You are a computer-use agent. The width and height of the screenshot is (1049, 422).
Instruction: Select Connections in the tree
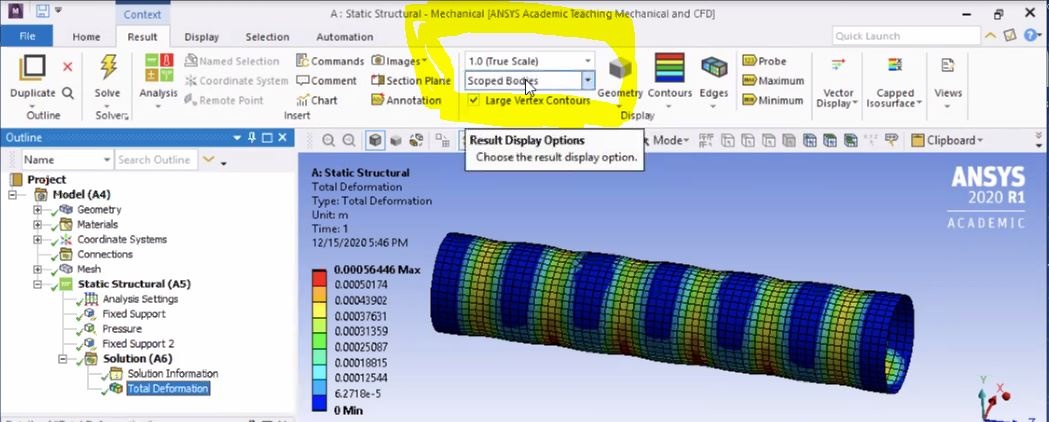pyautogui.click(x=105, y=254)
